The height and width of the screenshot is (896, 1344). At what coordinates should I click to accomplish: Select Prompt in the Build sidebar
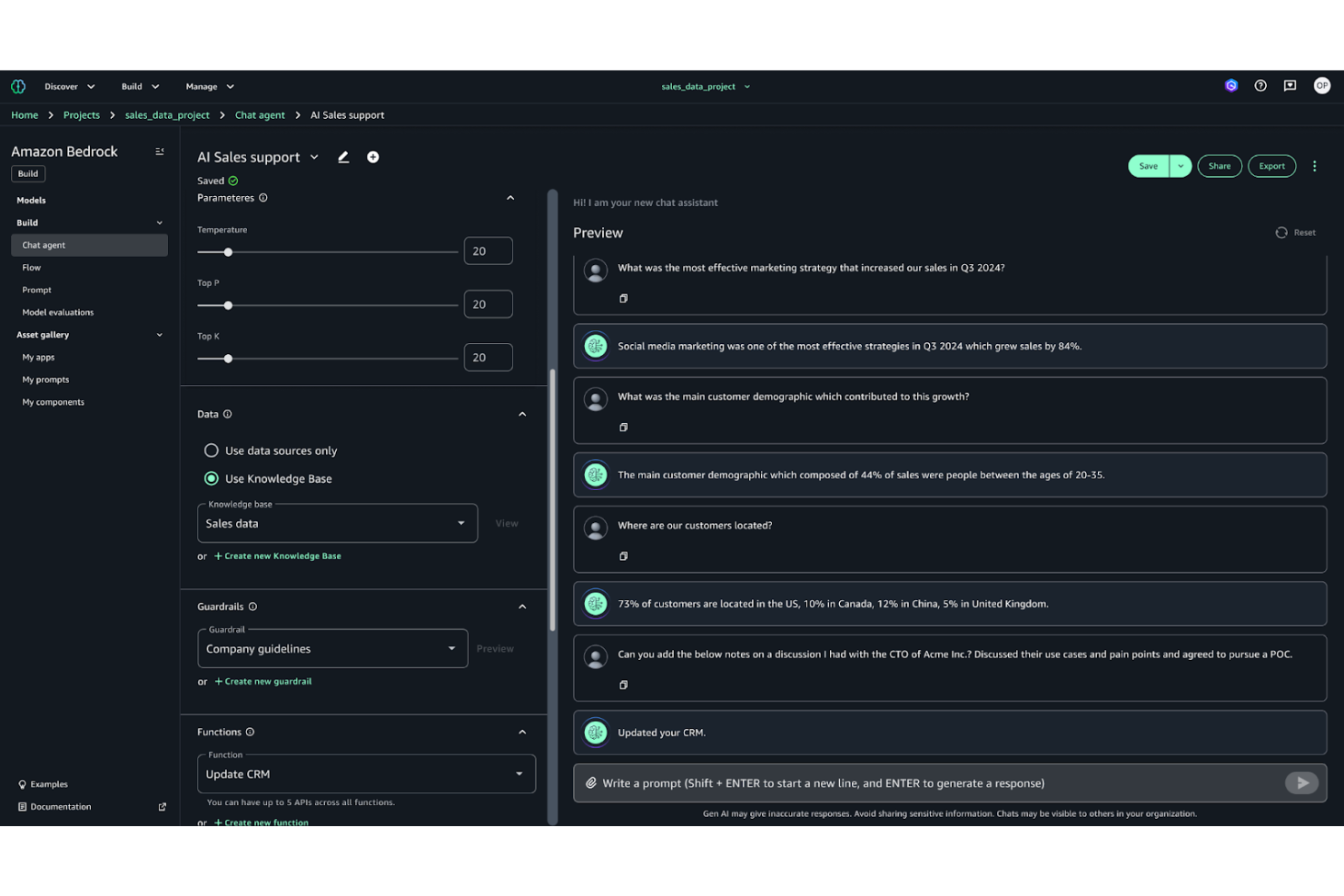coord(36,290)
